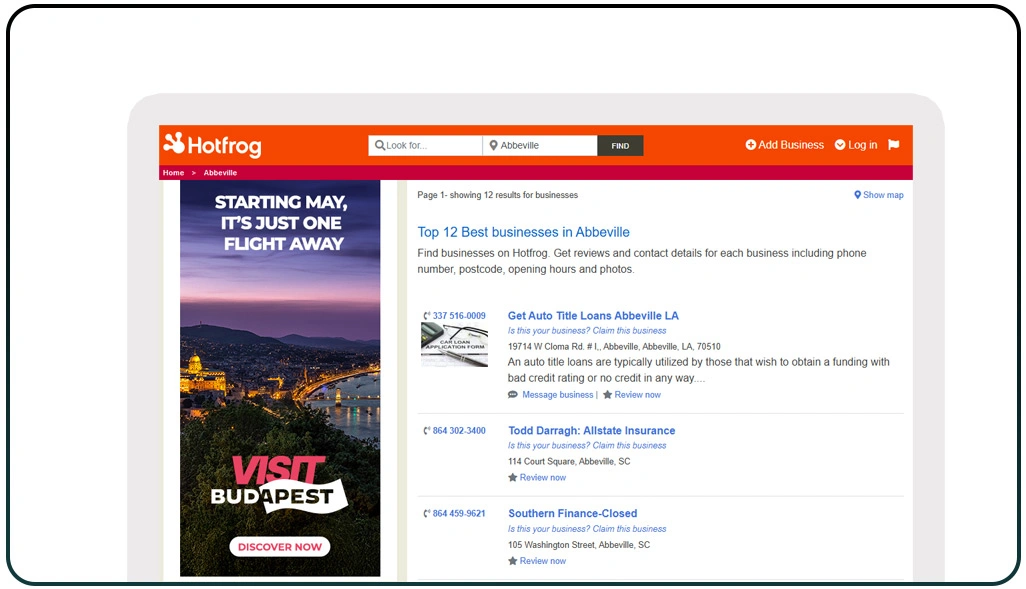Claim the Todd Darragh Allstate Insurance business
This screenshot has width=1026, height=589.
click(x=587, y=446)
